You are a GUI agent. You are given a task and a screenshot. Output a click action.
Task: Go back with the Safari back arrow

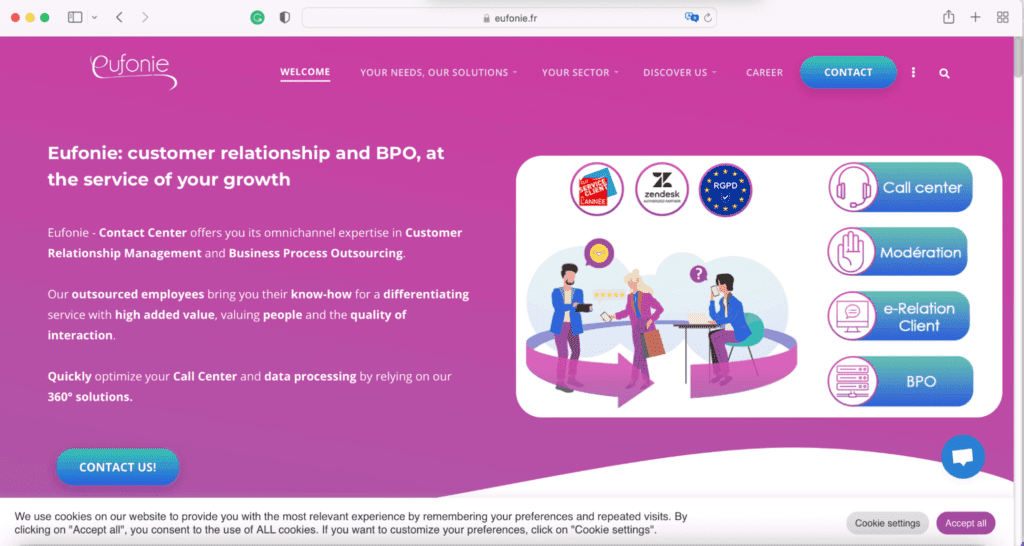[119, 18]
